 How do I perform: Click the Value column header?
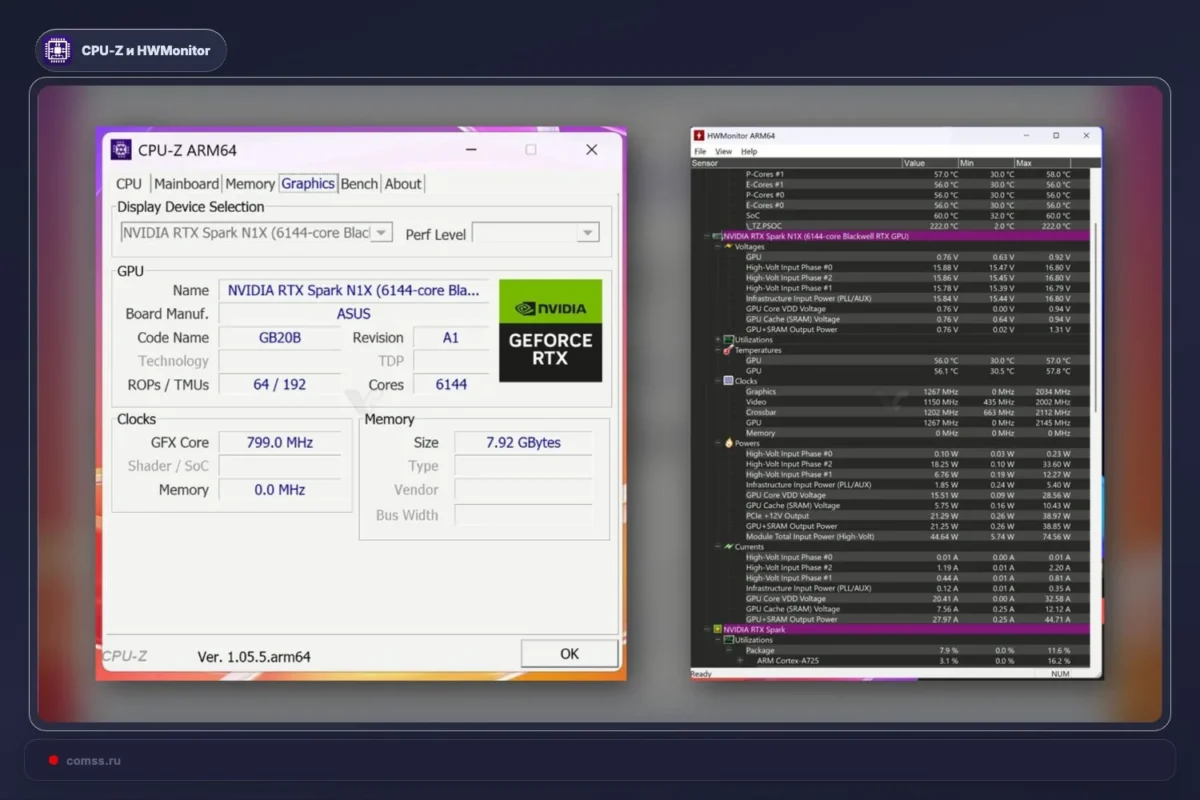tap(928, 163)
